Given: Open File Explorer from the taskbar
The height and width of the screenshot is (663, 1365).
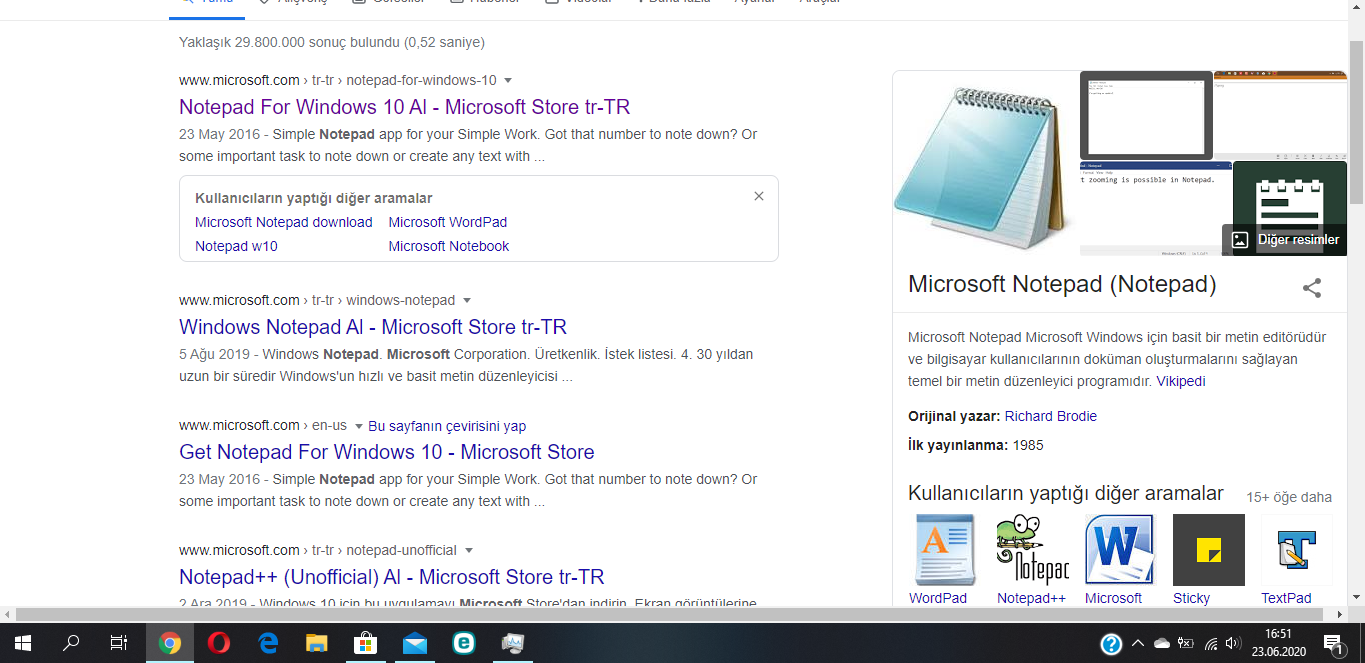Looking at the screenshot, I should tap(317, 643).
